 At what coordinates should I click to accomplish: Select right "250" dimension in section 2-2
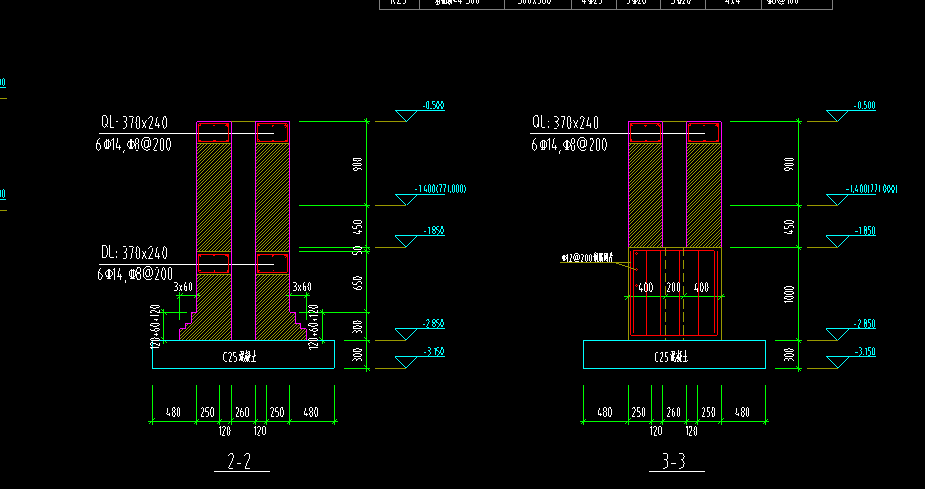coord(277,412)
